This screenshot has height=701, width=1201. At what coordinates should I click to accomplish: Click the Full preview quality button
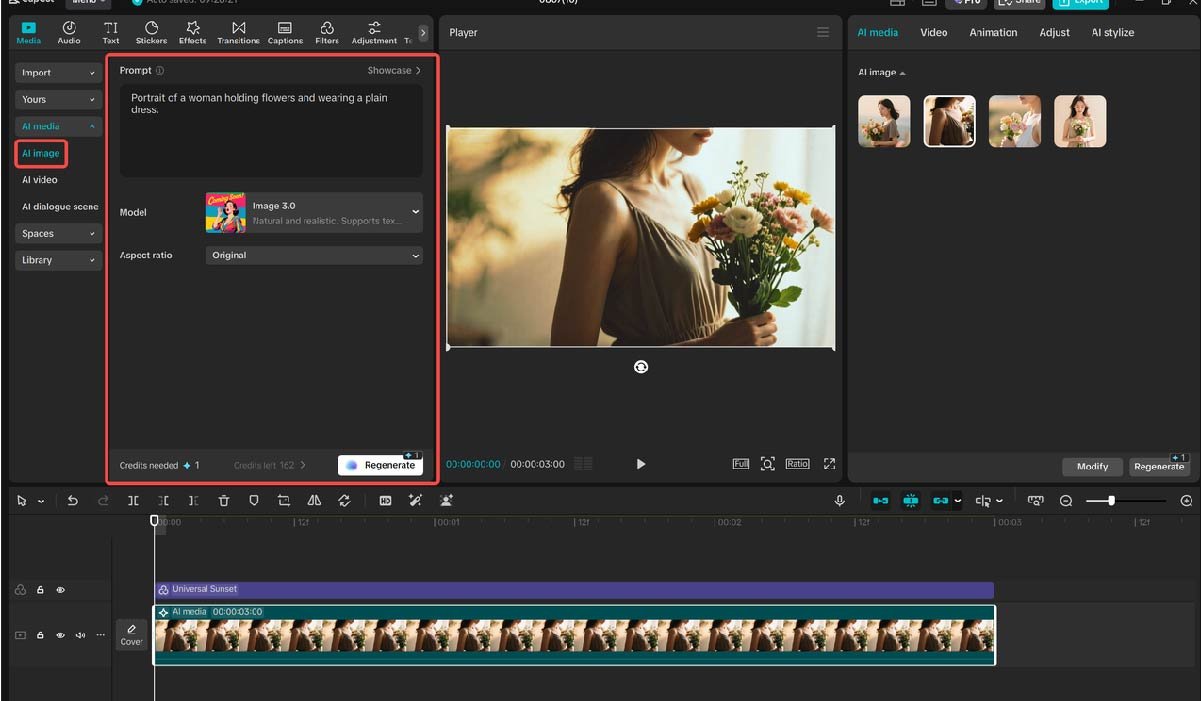741,464
